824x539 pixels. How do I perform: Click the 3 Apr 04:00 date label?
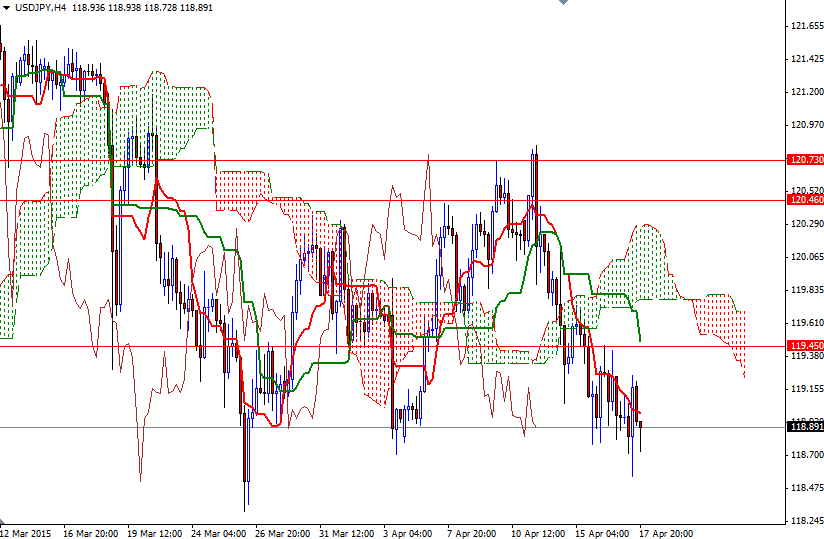tap(408, 534)
